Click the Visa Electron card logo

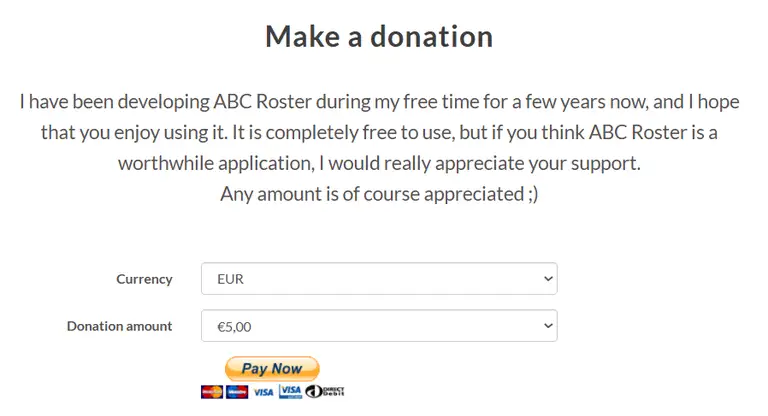[290, 391]
